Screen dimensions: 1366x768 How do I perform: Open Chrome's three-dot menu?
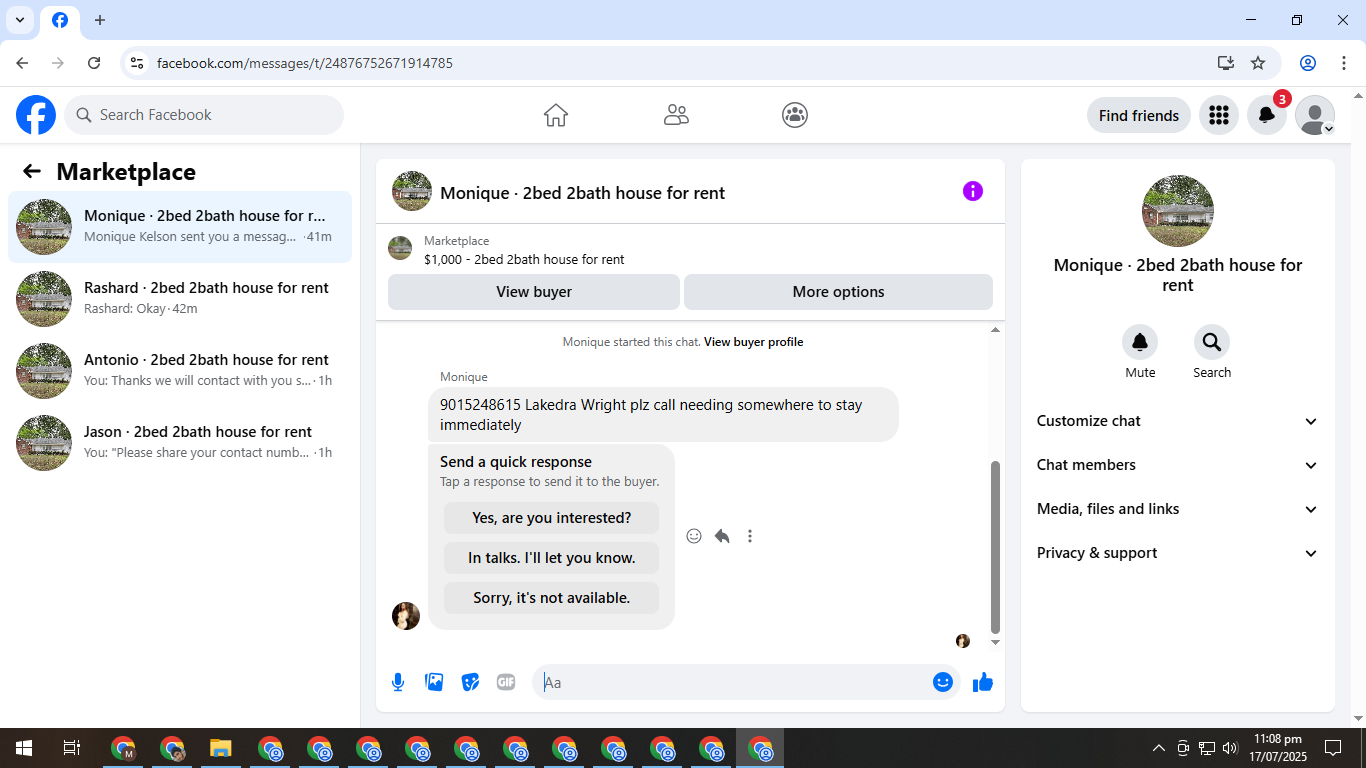pos(1344,63)
